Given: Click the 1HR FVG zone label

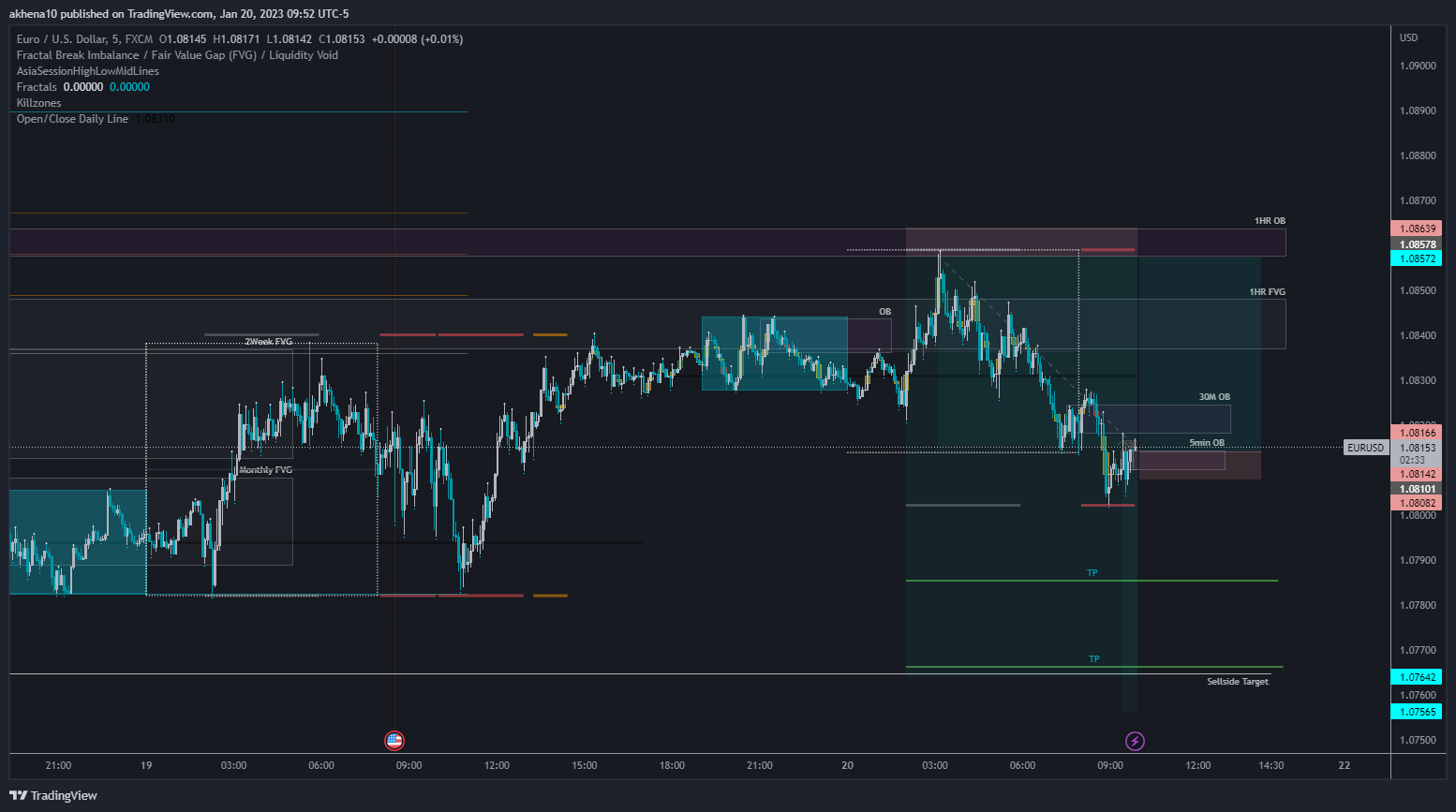Looking at the screenshot, I should (1267, 292).
